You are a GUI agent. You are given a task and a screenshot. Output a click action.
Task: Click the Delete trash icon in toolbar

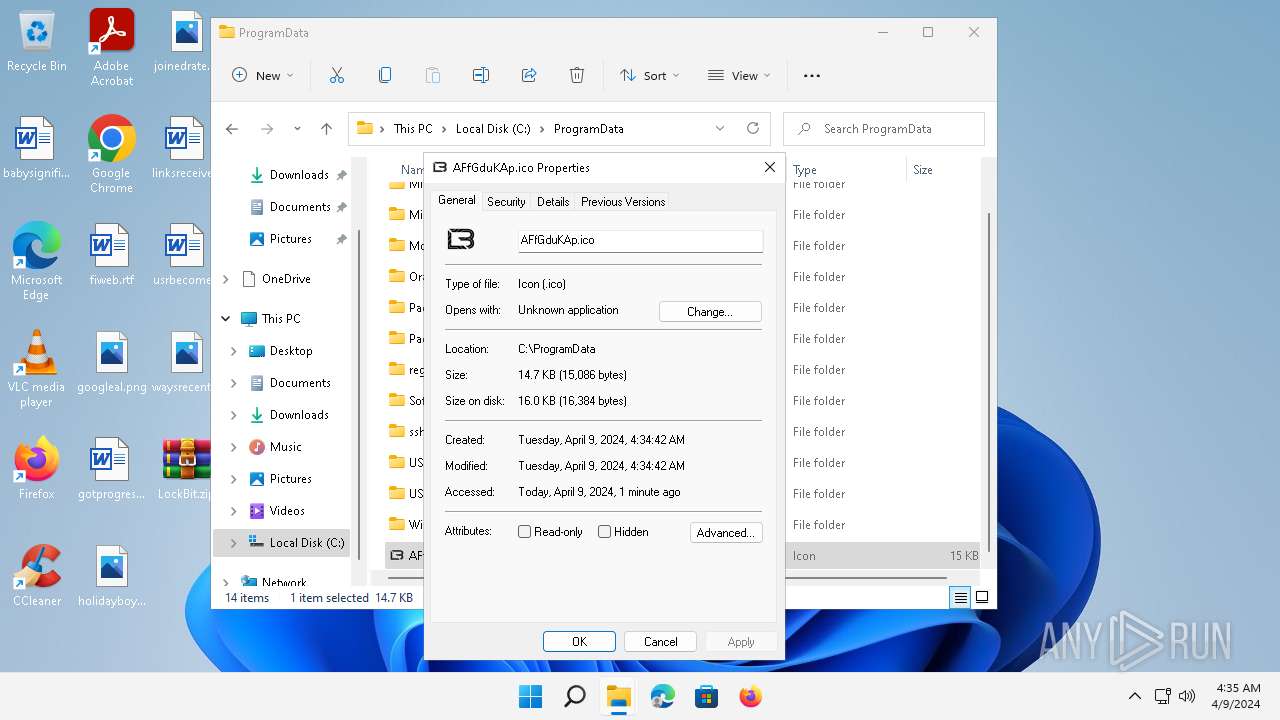pyautogui.click(x=577, y=75)
